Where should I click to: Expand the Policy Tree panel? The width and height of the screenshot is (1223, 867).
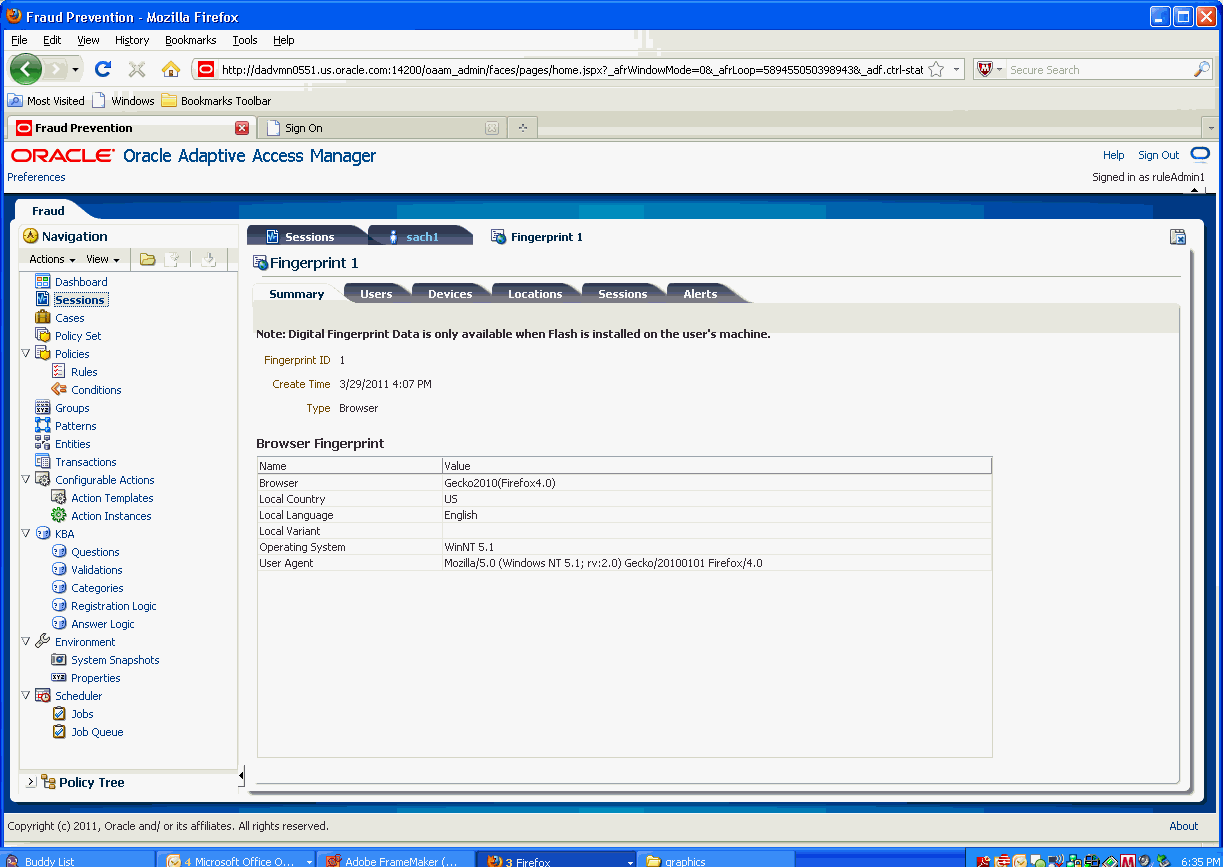click(30, 782)
